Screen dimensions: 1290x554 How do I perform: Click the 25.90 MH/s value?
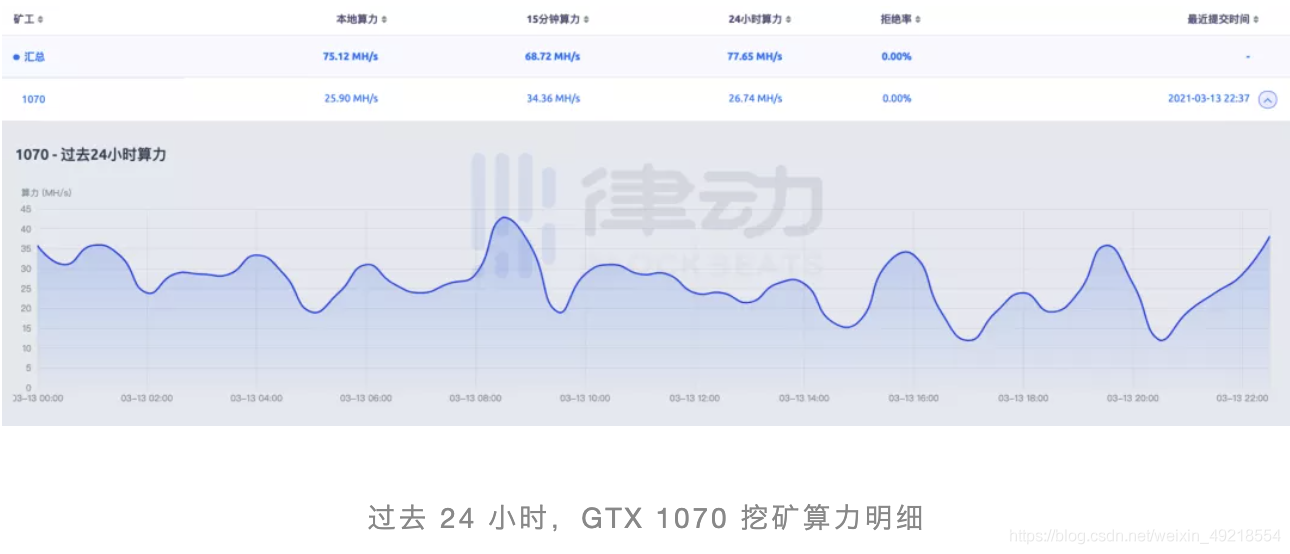tap(350, 99)
